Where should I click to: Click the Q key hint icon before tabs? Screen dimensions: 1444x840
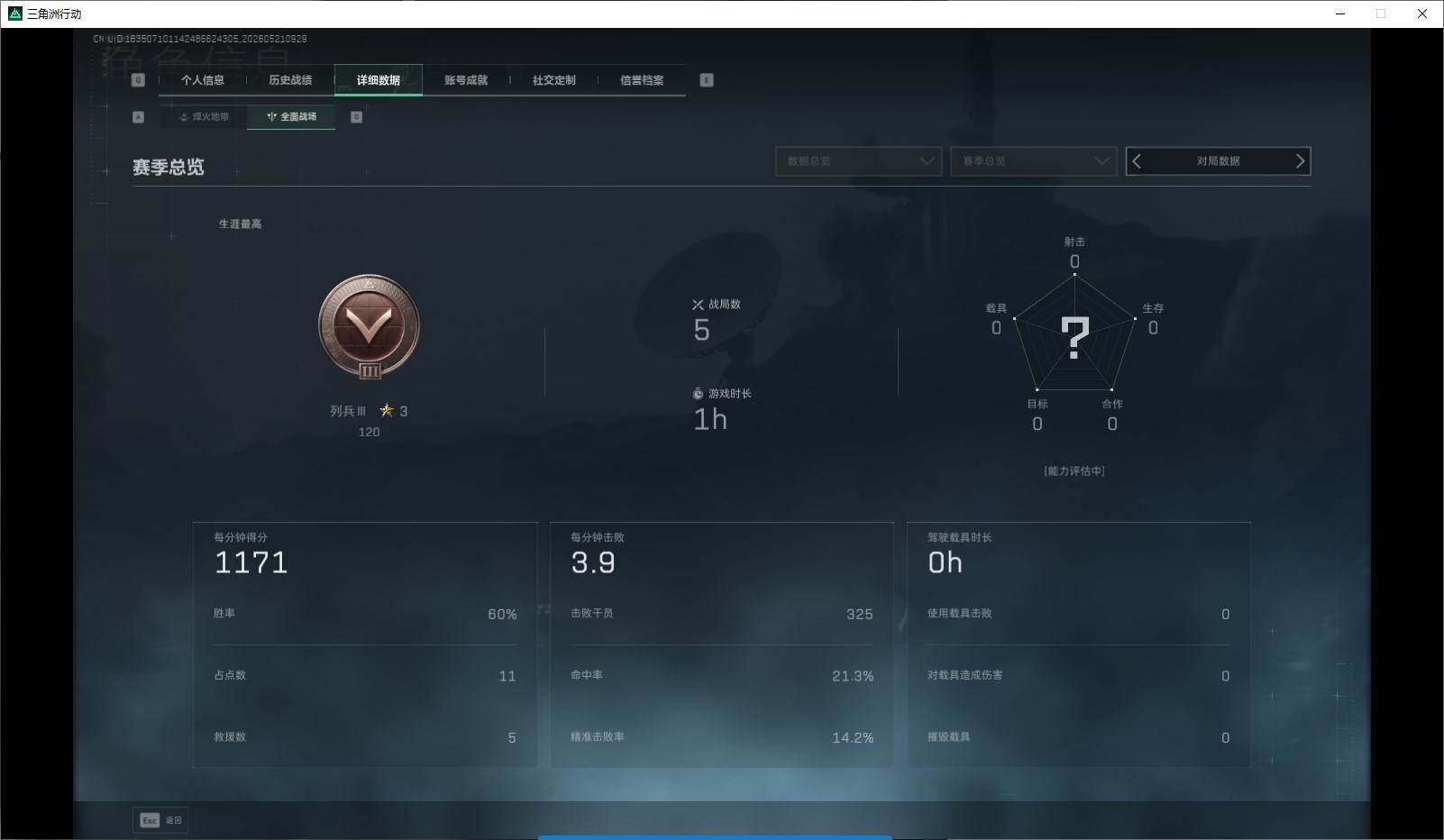[138, 80]
